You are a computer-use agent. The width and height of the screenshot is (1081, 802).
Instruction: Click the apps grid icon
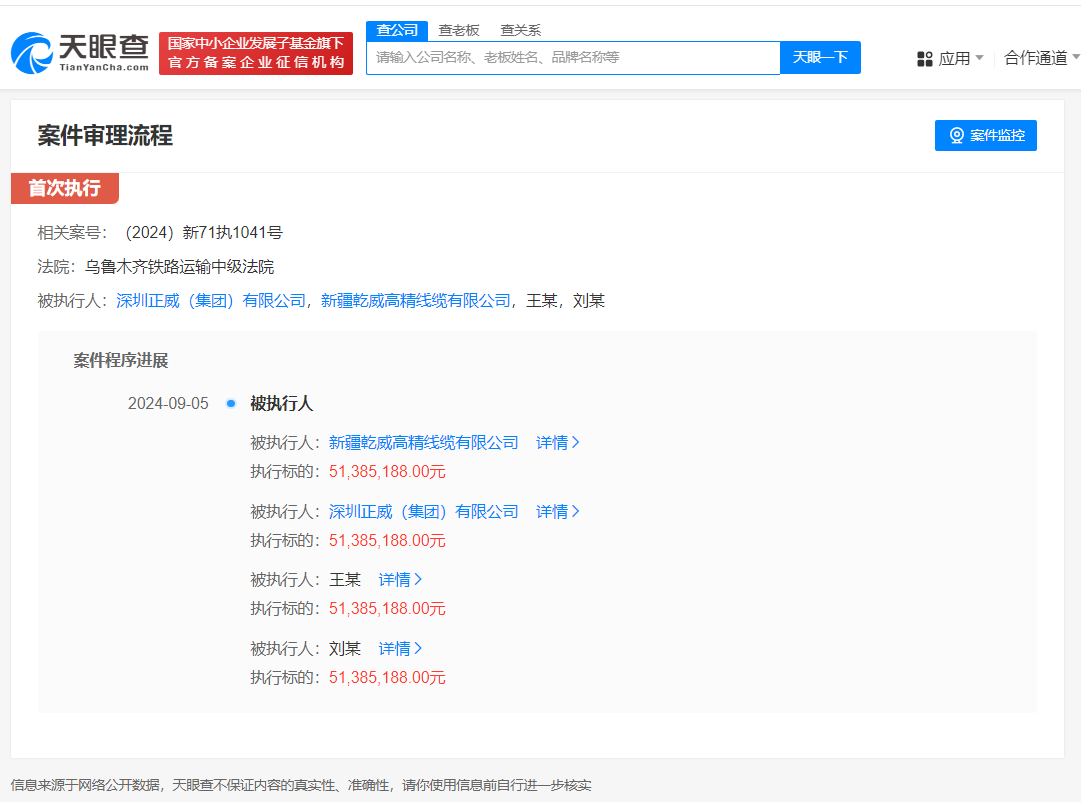tap(925, 59)
